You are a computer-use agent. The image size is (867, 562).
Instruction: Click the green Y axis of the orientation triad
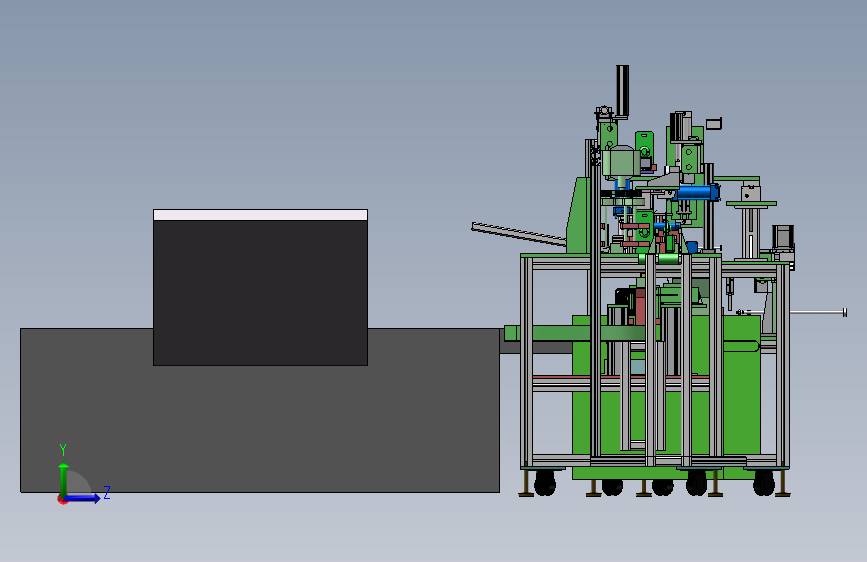click(64, 480)
